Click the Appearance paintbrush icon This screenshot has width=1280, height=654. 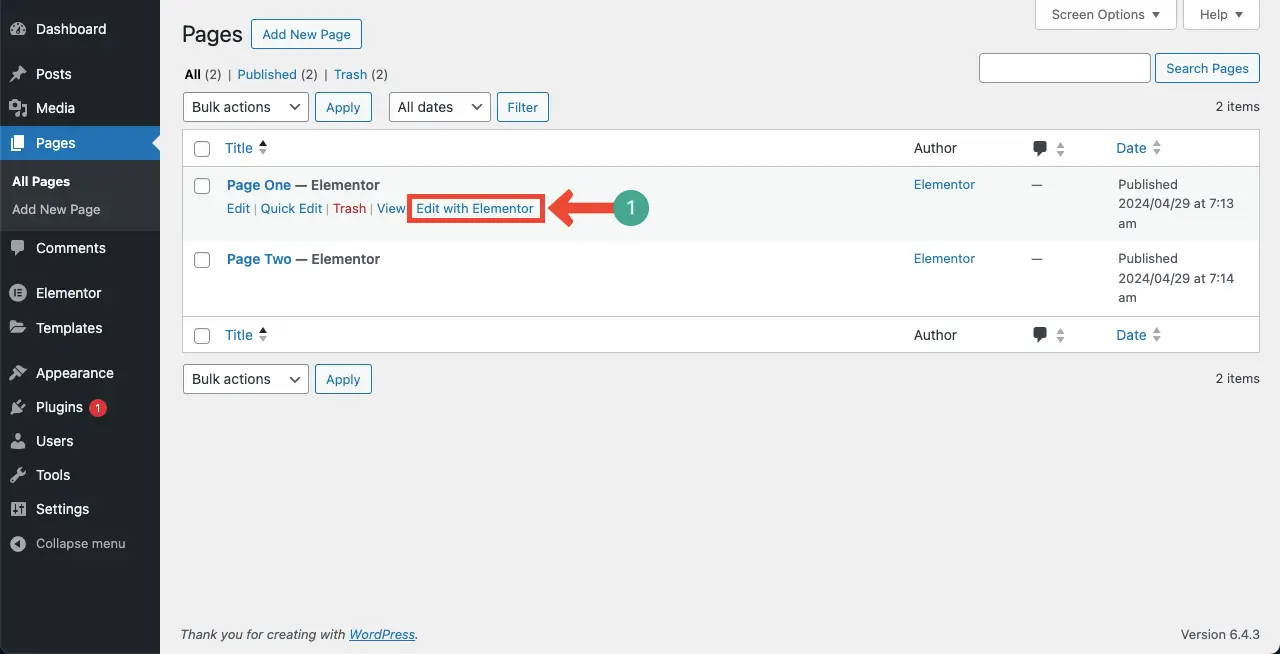[x=17, y=373]
